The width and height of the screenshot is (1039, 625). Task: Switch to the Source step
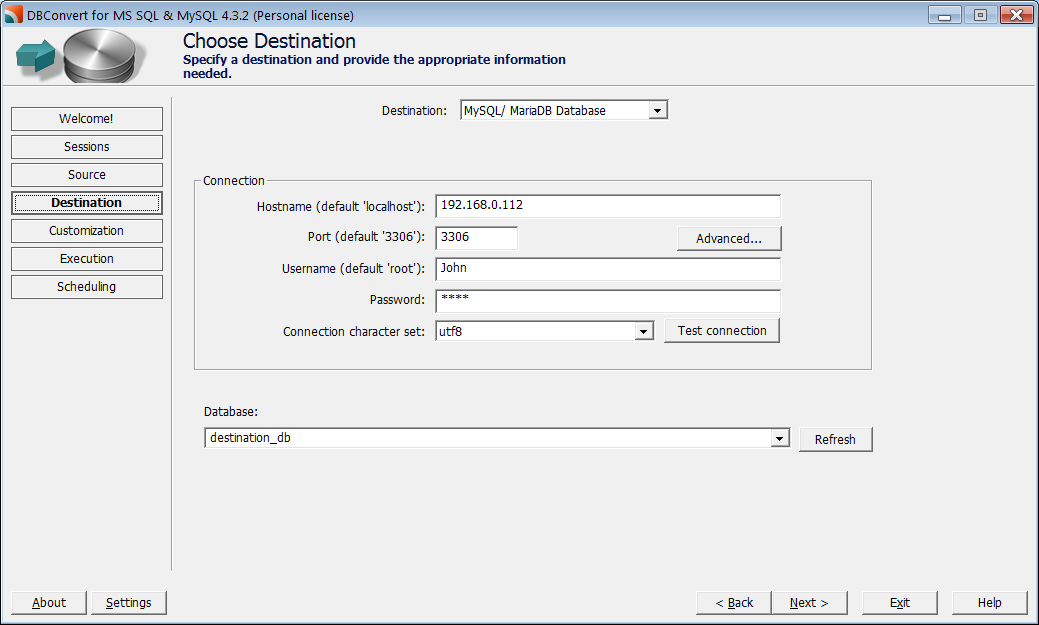click(87, 174)
